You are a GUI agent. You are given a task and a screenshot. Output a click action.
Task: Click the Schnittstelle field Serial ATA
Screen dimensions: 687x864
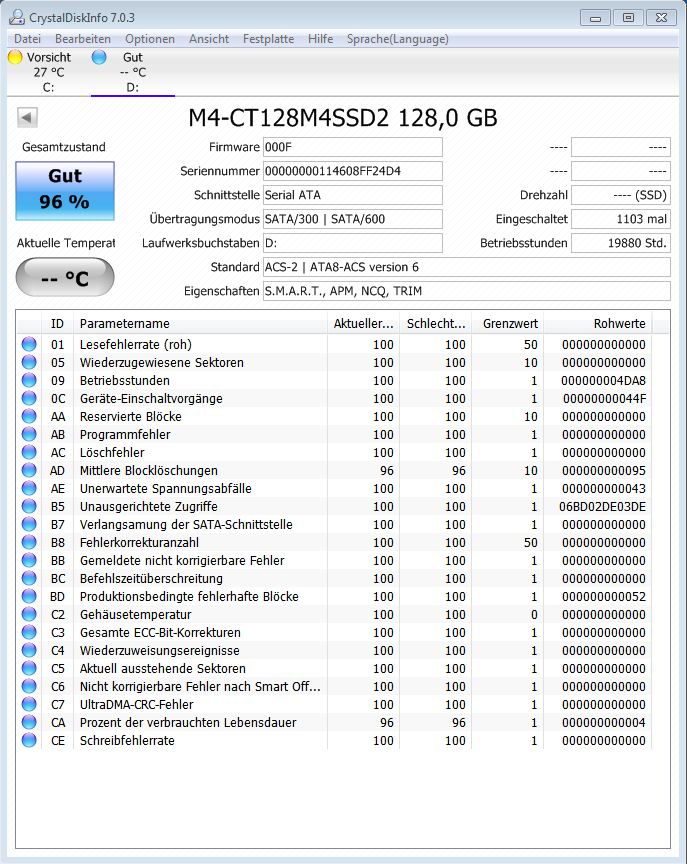click(x=353, y=195)
